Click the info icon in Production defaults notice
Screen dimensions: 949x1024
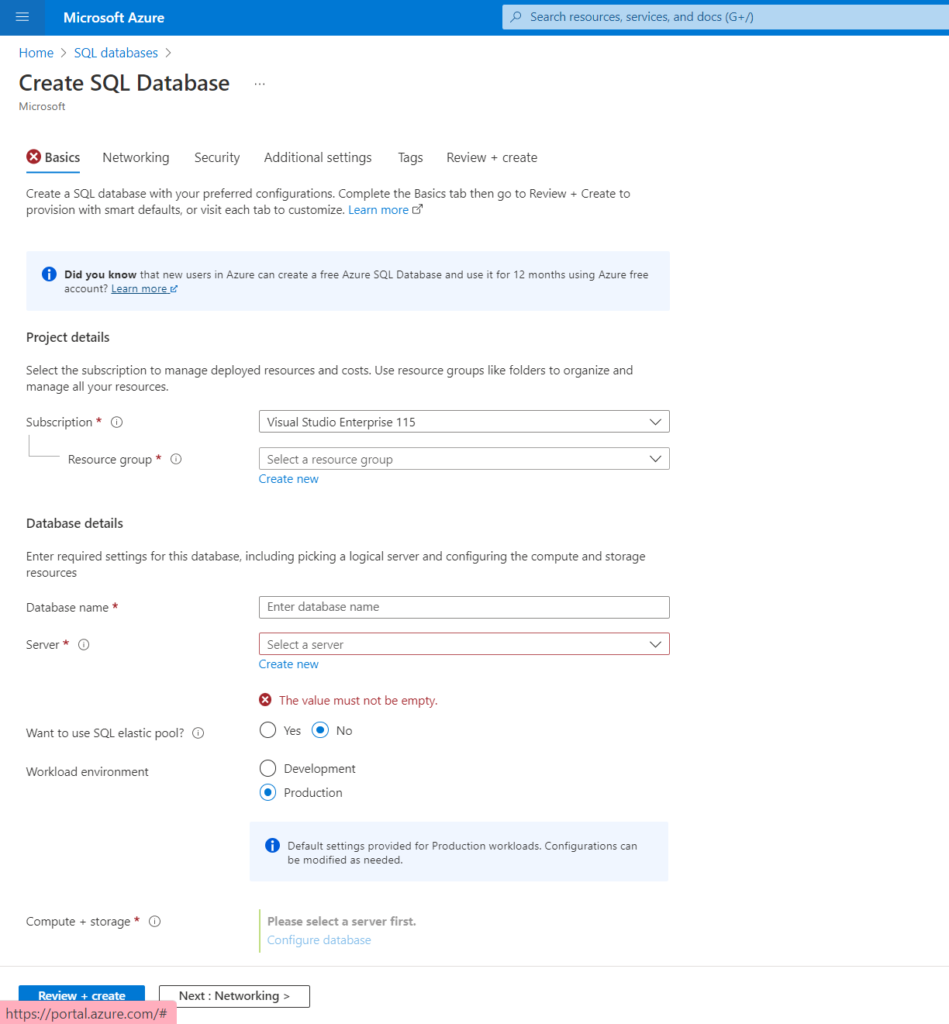tap(272, 846)
